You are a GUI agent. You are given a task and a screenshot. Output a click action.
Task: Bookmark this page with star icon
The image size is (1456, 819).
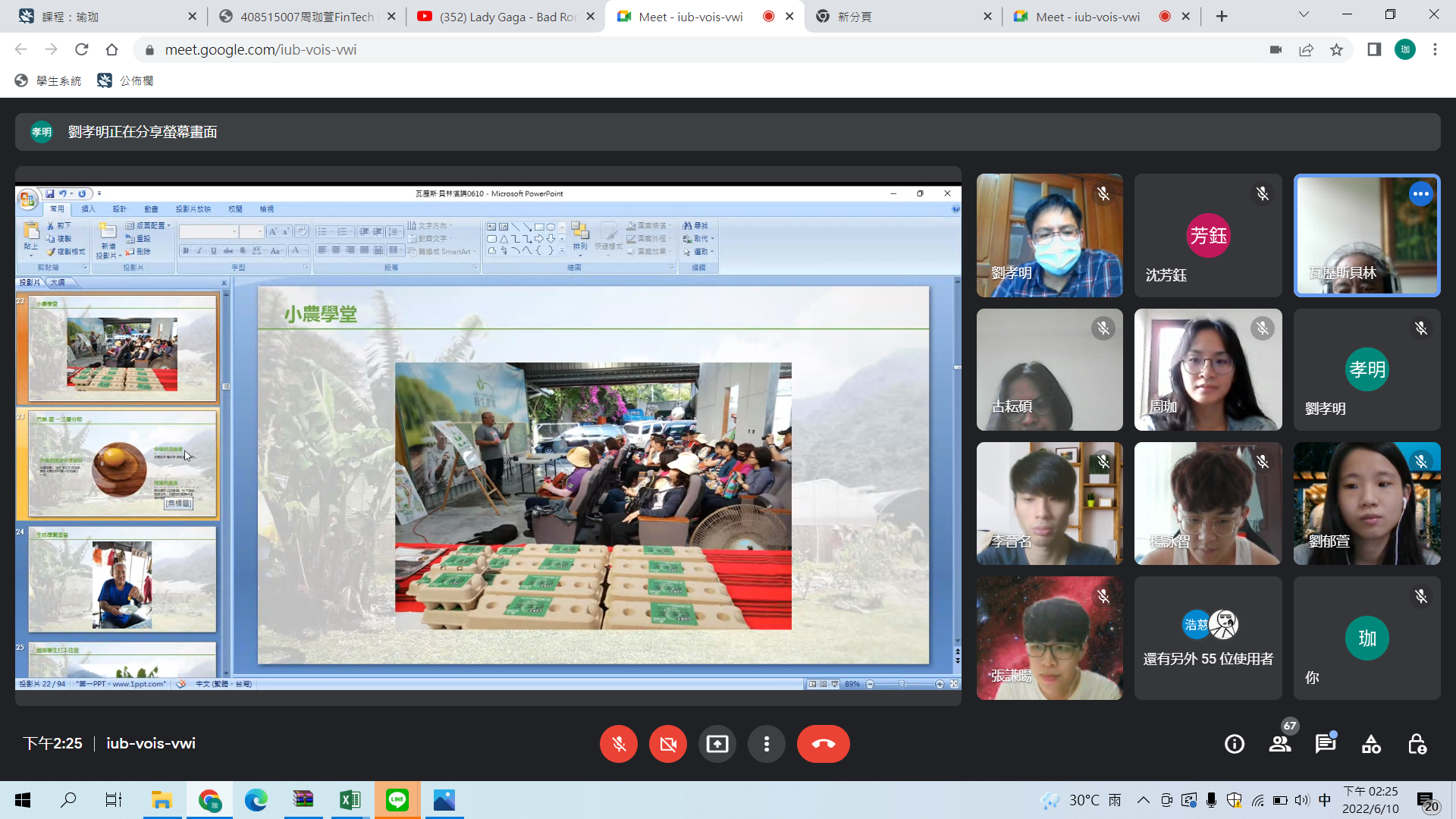(1336, 50)
